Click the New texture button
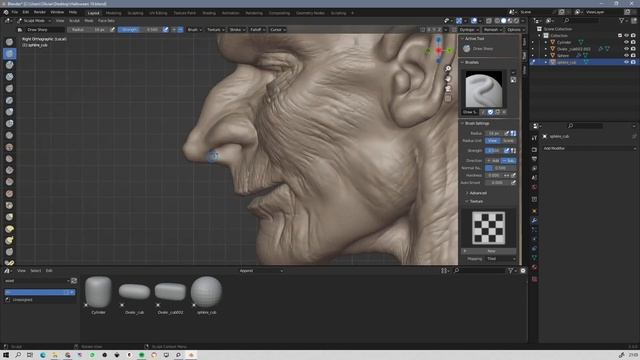 pyautogui.click(x=491, y=251)
